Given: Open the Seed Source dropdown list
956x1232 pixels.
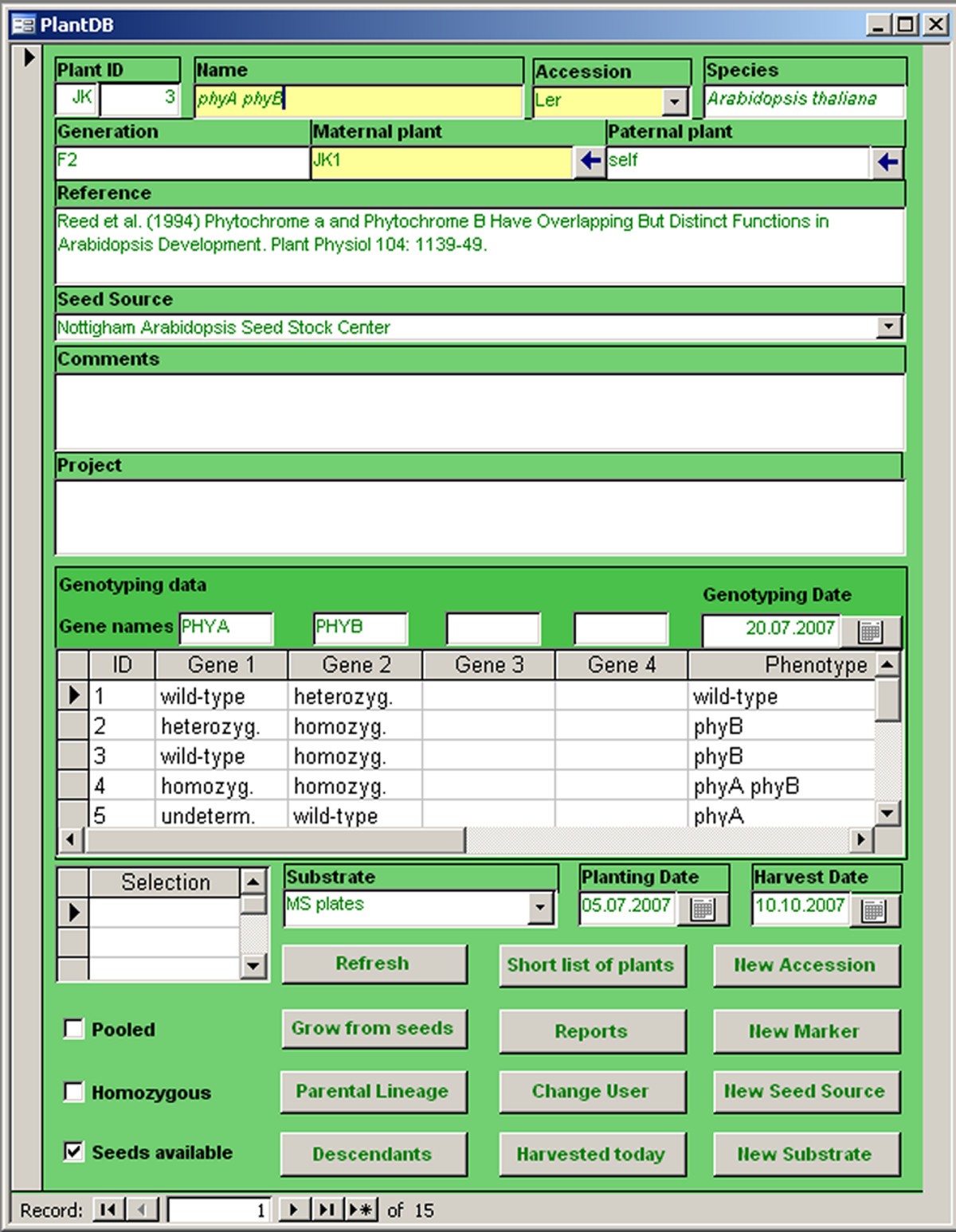Looking at the screenshot, I should pyautogui.click(x=888, y=327).
